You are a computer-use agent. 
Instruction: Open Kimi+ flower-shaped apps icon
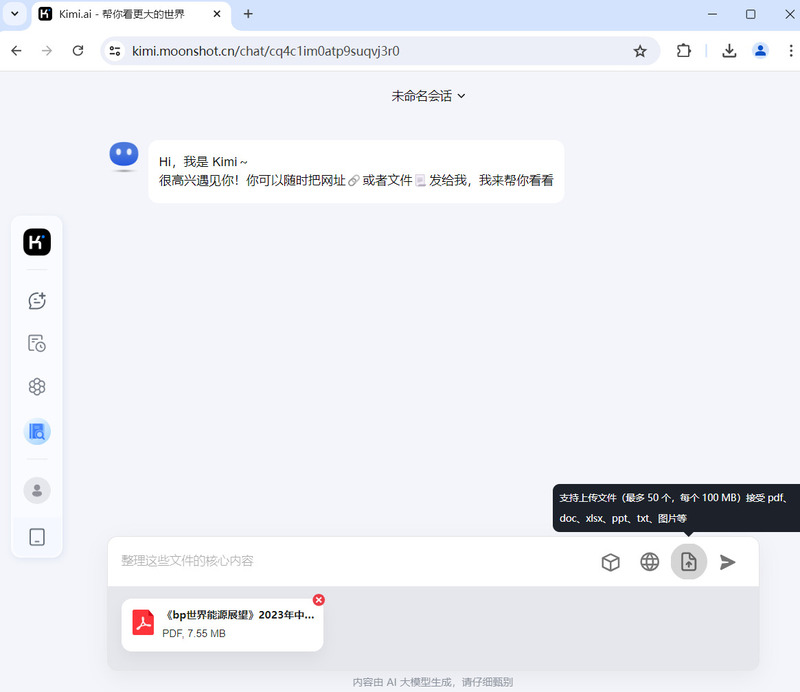coord(37,386)
